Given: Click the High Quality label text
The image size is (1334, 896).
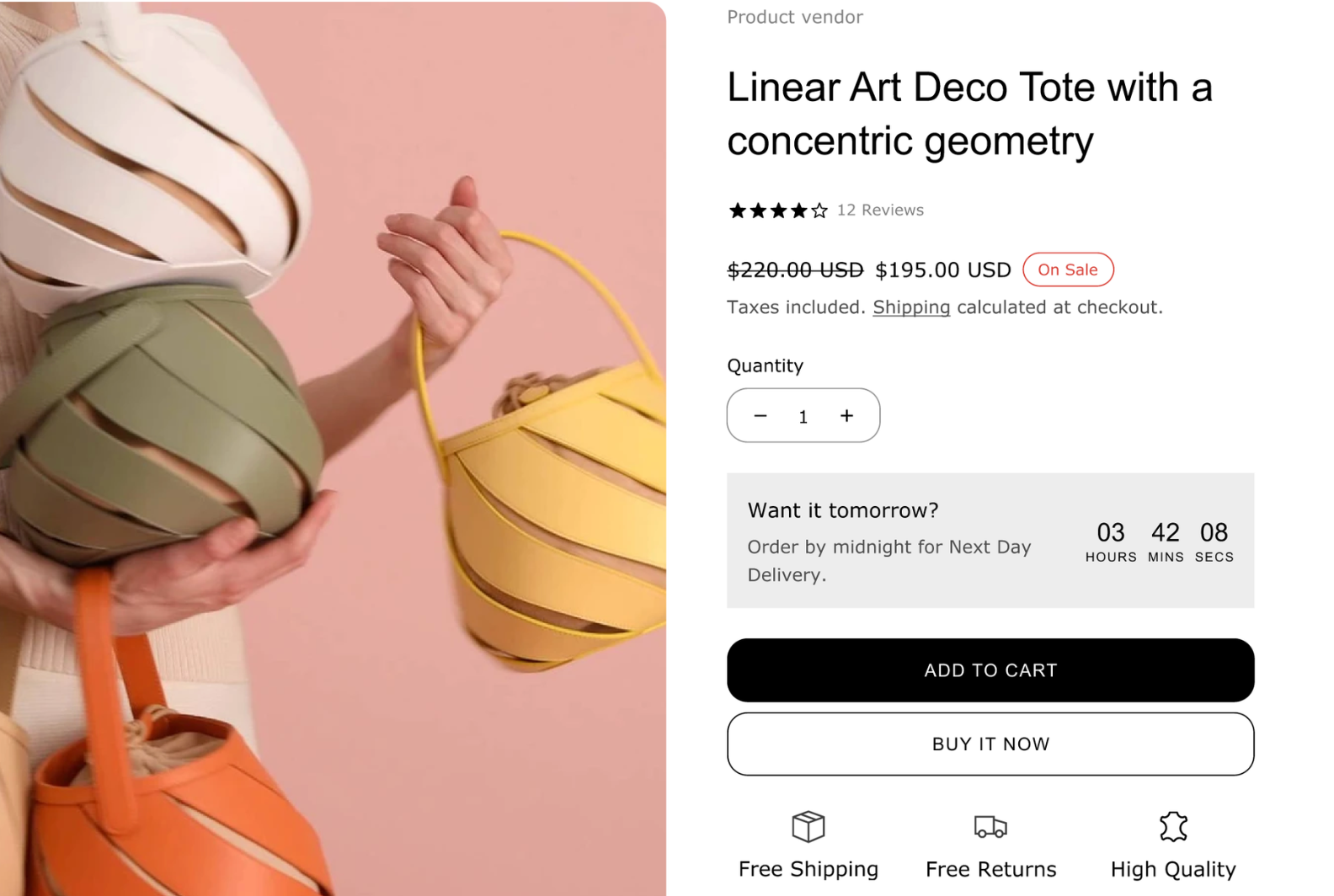Looking at the screenshot, I should 1173,869.
